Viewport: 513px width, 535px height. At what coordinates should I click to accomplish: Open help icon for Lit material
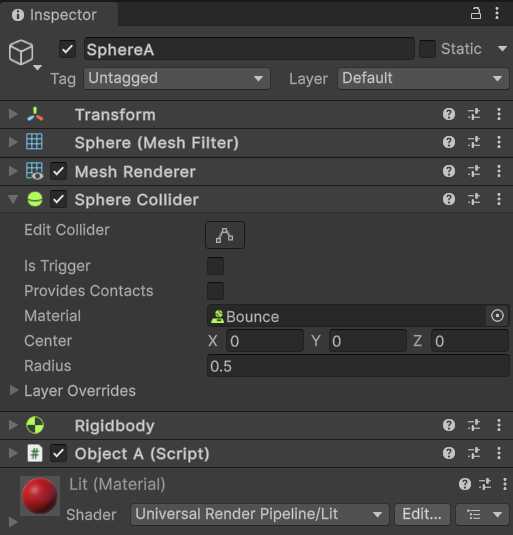465,484
